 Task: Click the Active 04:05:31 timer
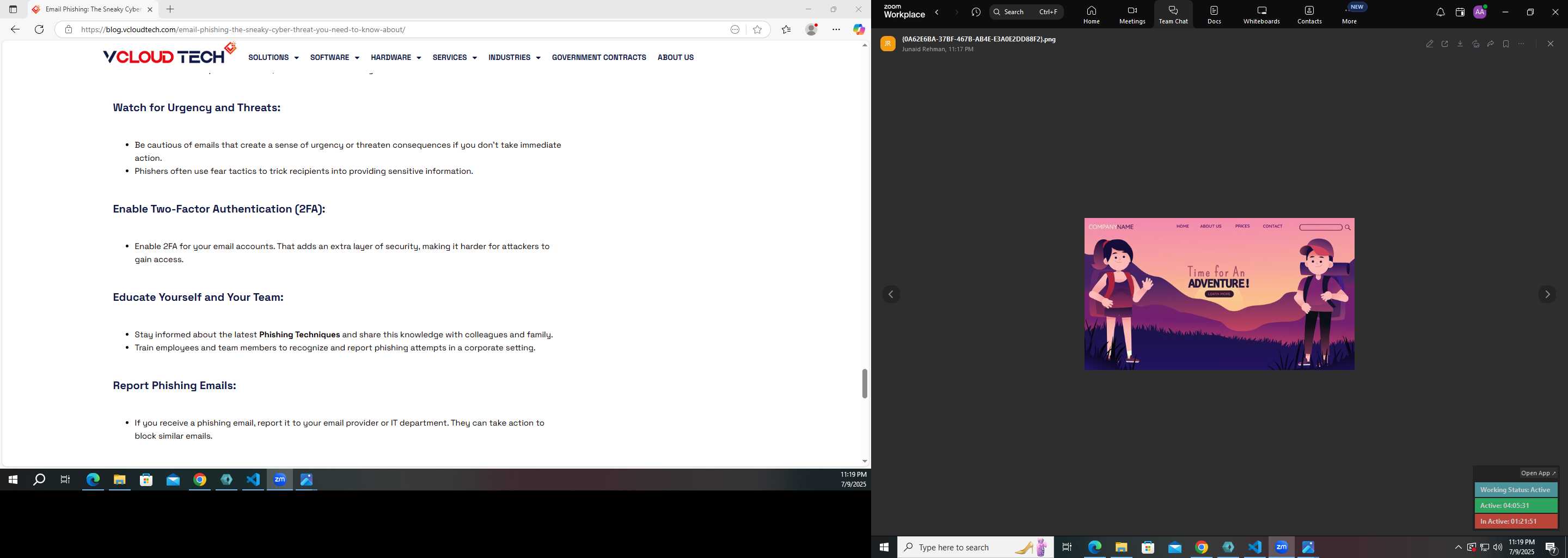[1516, 506]
